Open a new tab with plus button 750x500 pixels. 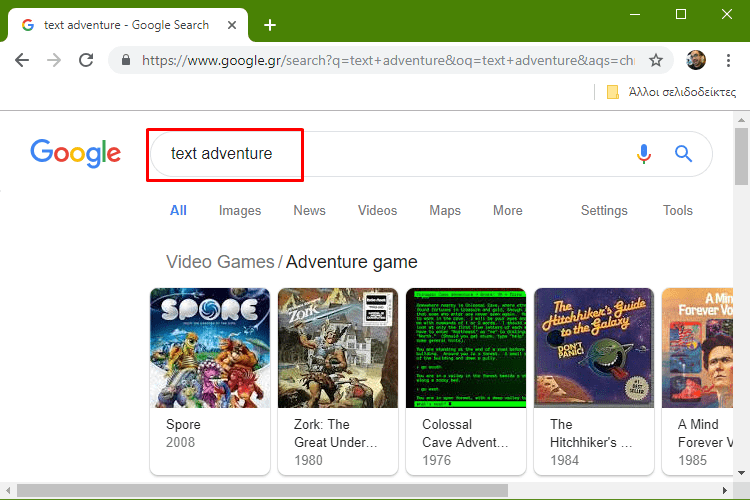[270, 25]
